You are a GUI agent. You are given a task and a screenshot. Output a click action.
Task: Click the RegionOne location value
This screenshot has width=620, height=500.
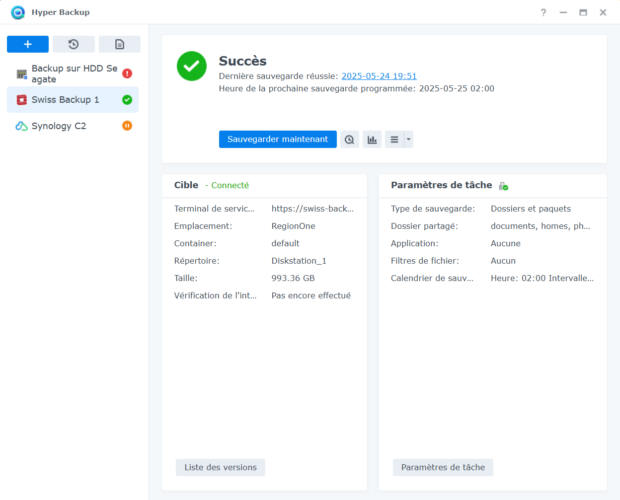pos(293,226)
